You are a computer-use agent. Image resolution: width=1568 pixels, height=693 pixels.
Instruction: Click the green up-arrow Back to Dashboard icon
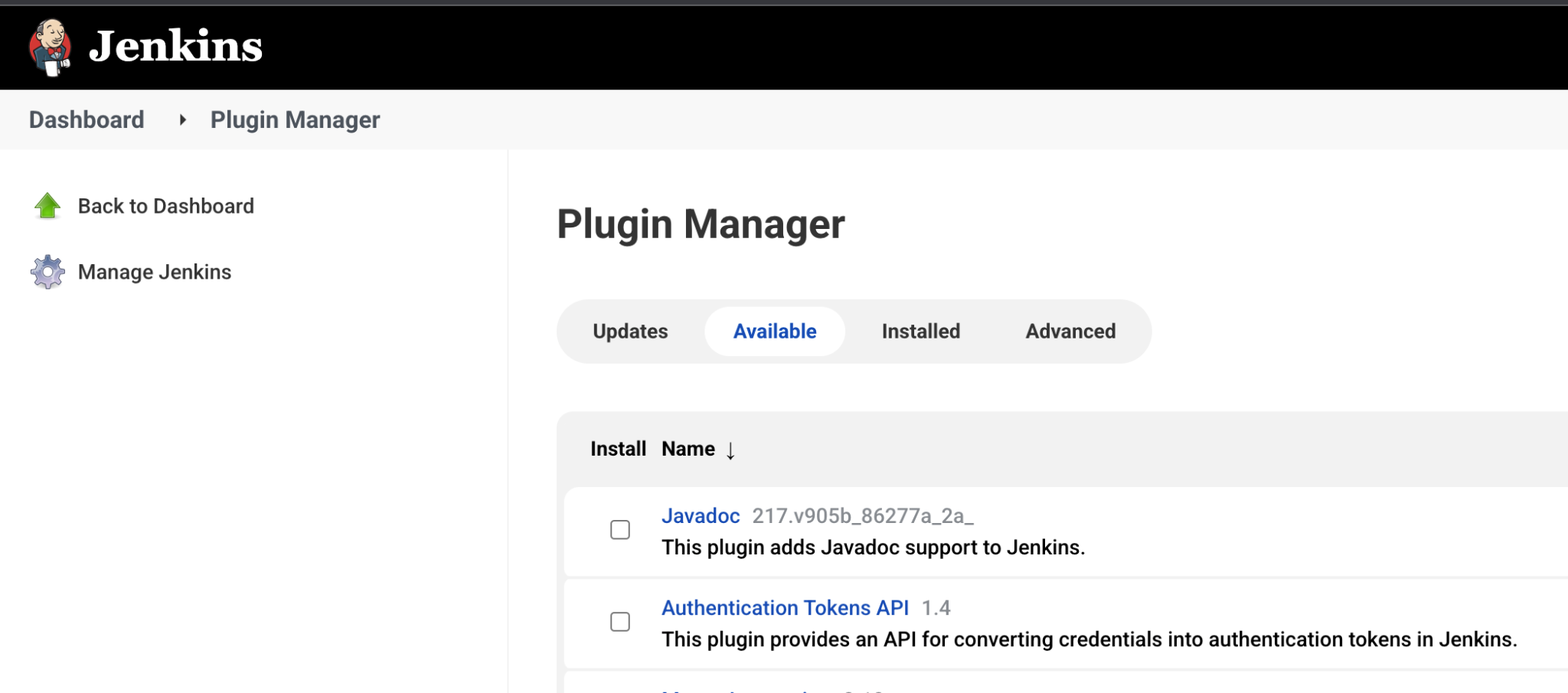(47, 205)
